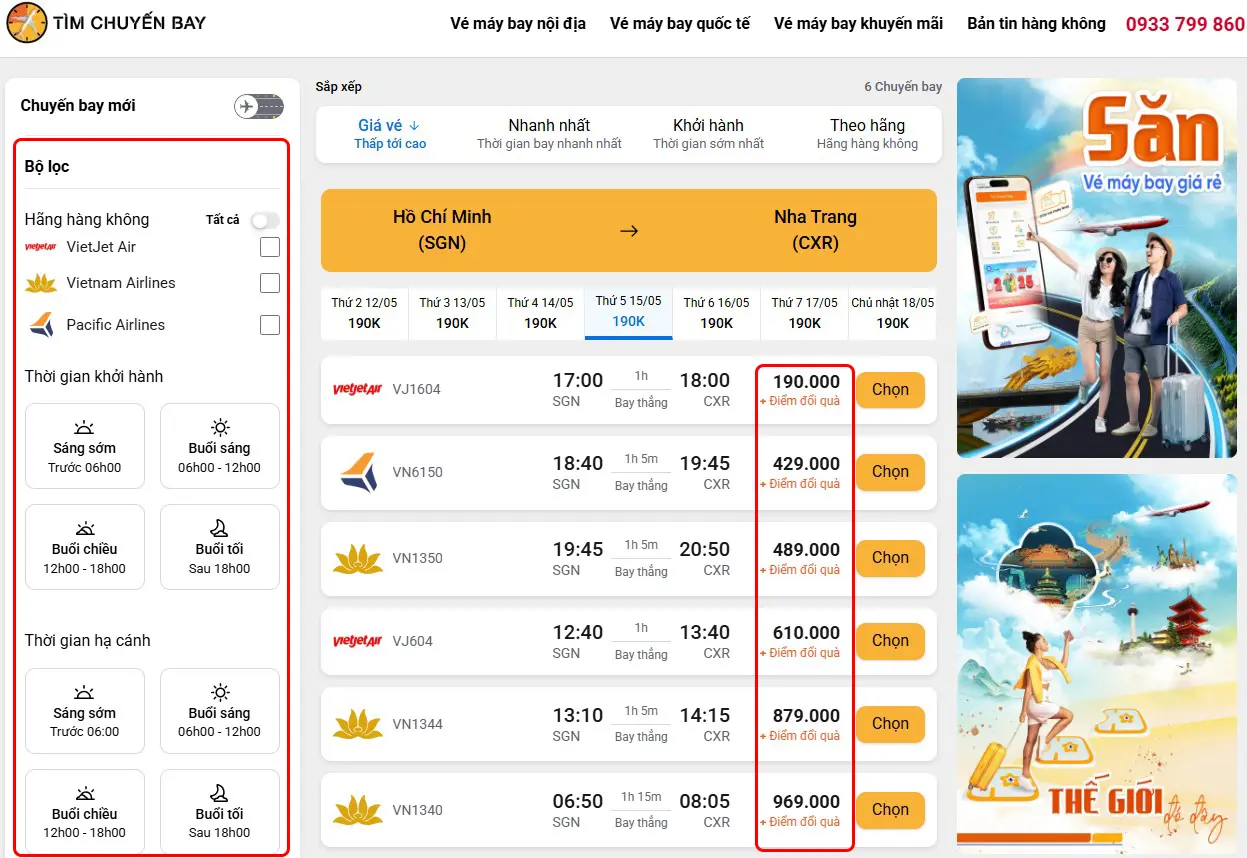The height and width of the screenshot is (858, 1247).
Task: Click the TÌM CHUYẾN BAY site title
Action: click(130, 22)
